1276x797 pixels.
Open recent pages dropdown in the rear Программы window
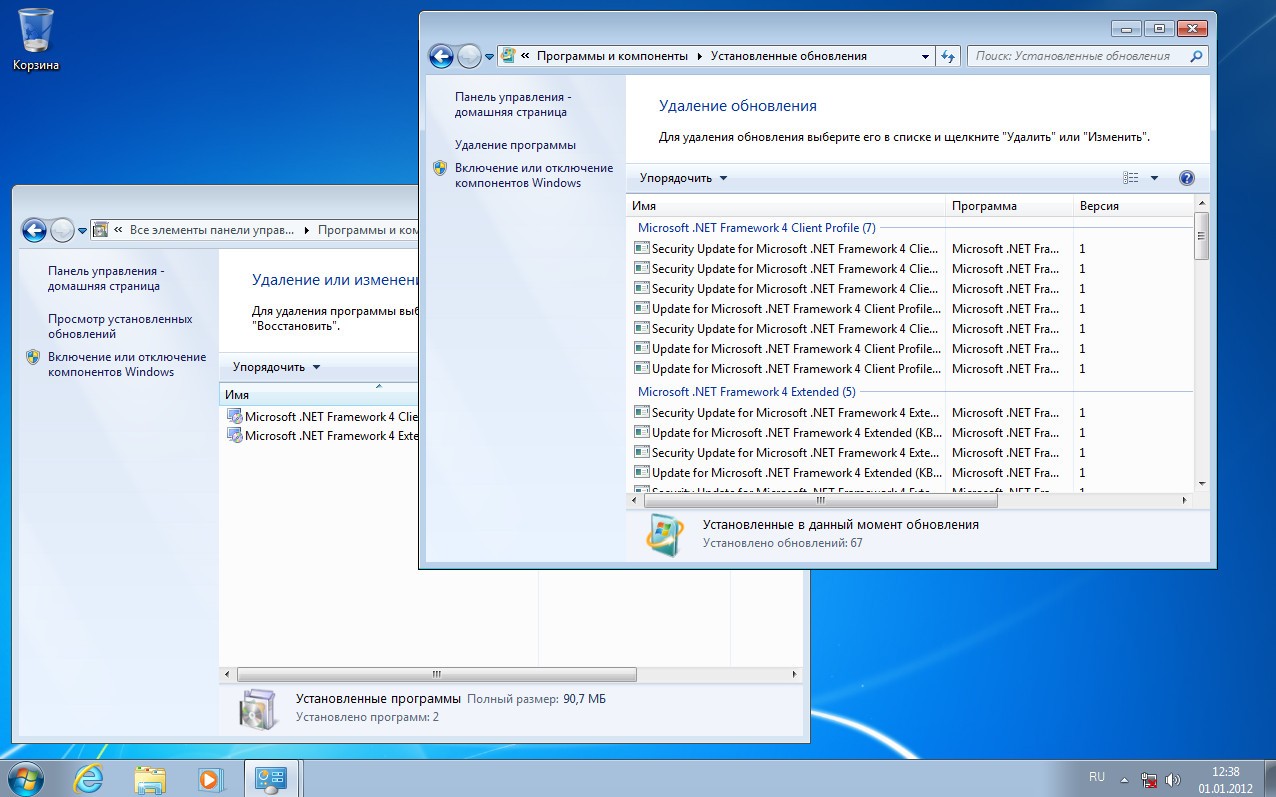(82, 231)
